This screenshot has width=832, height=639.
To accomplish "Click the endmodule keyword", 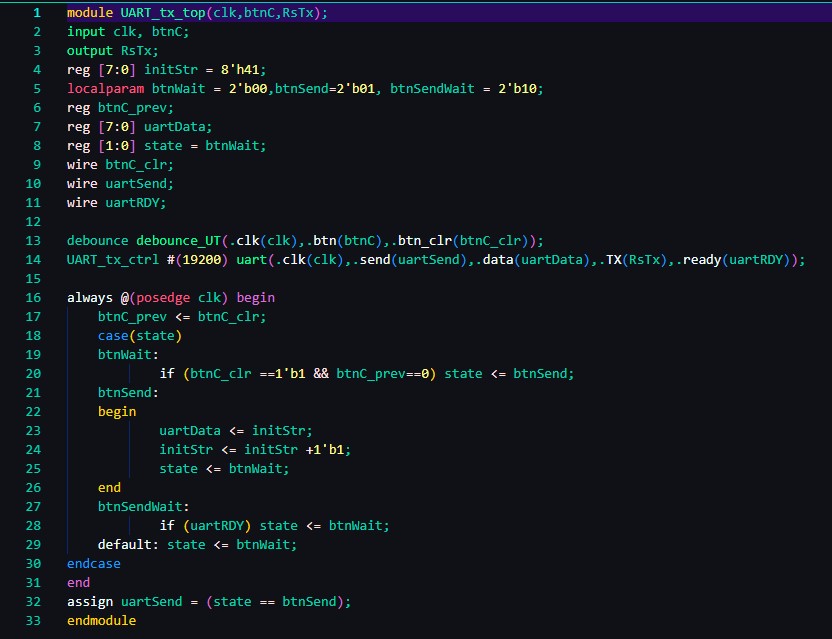I will [x=101, y=621].
